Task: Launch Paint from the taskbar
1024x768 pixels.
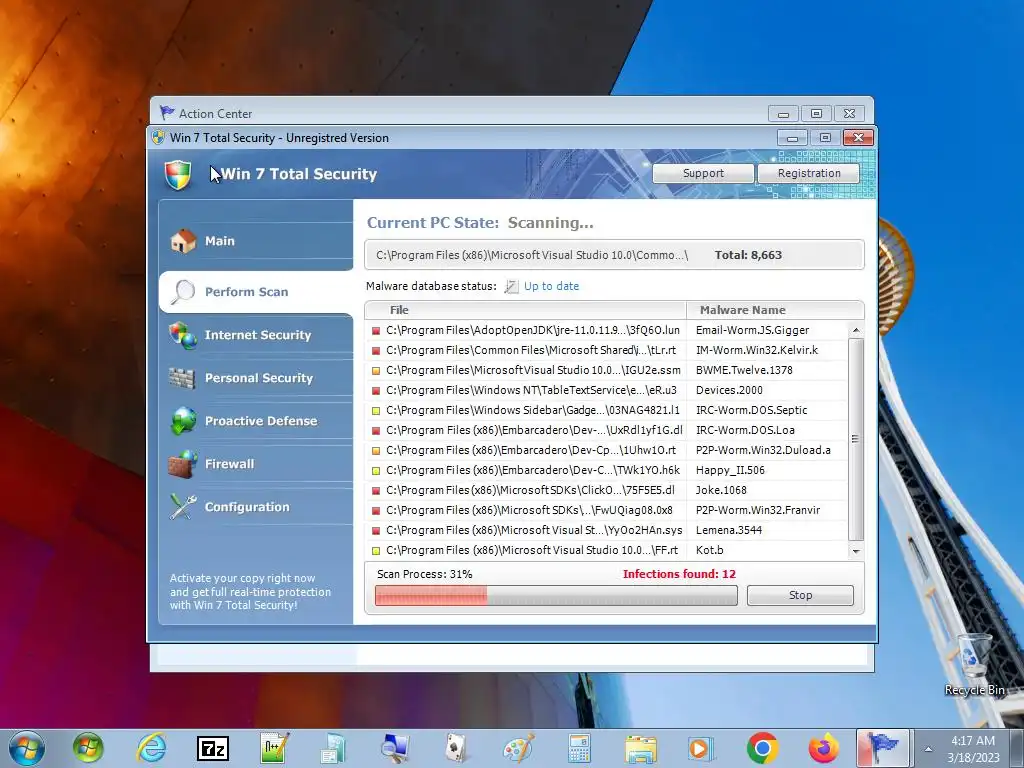Action: [519, 748]
